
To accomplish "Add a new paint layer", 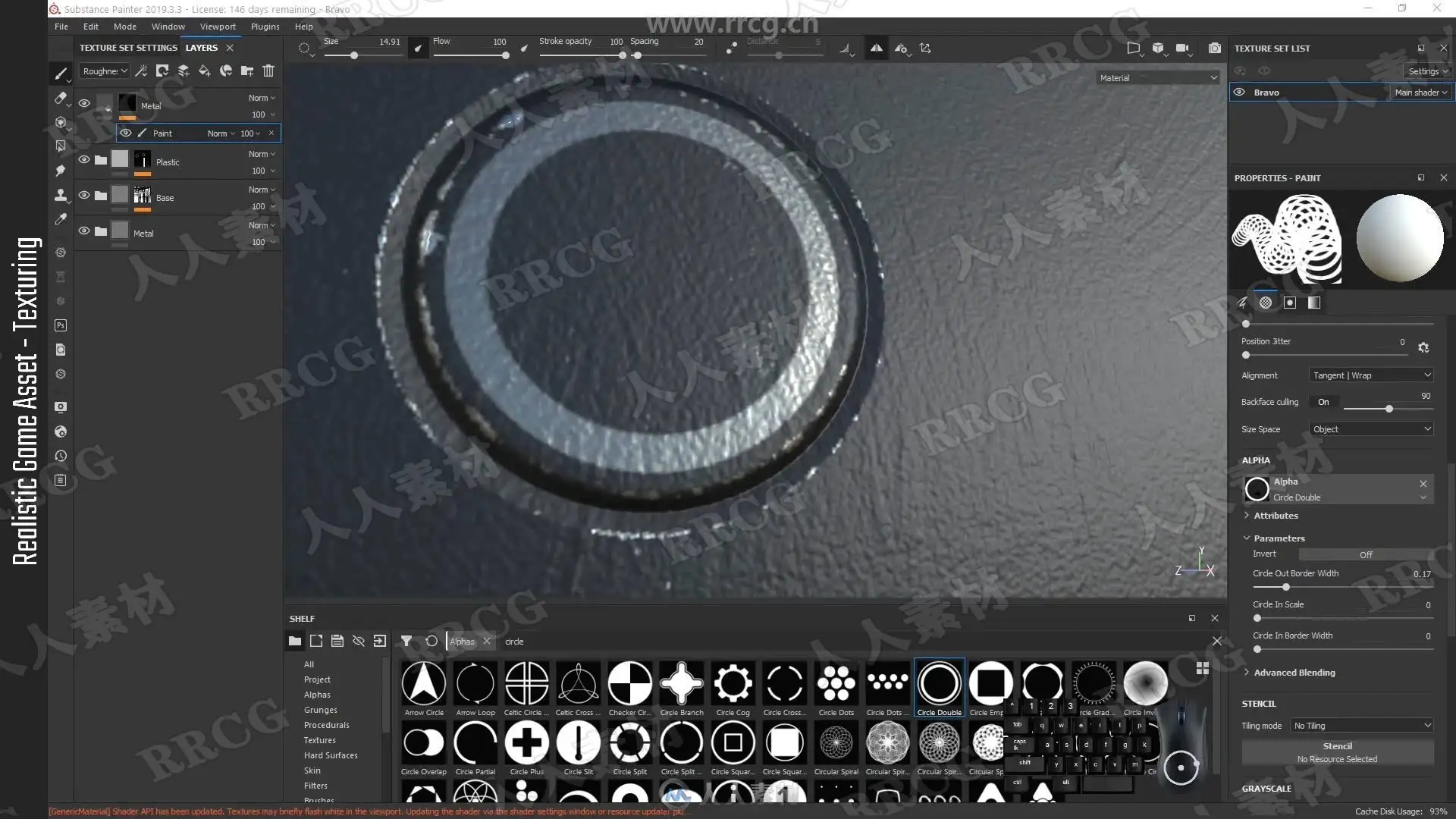I will tap(184, 71).
